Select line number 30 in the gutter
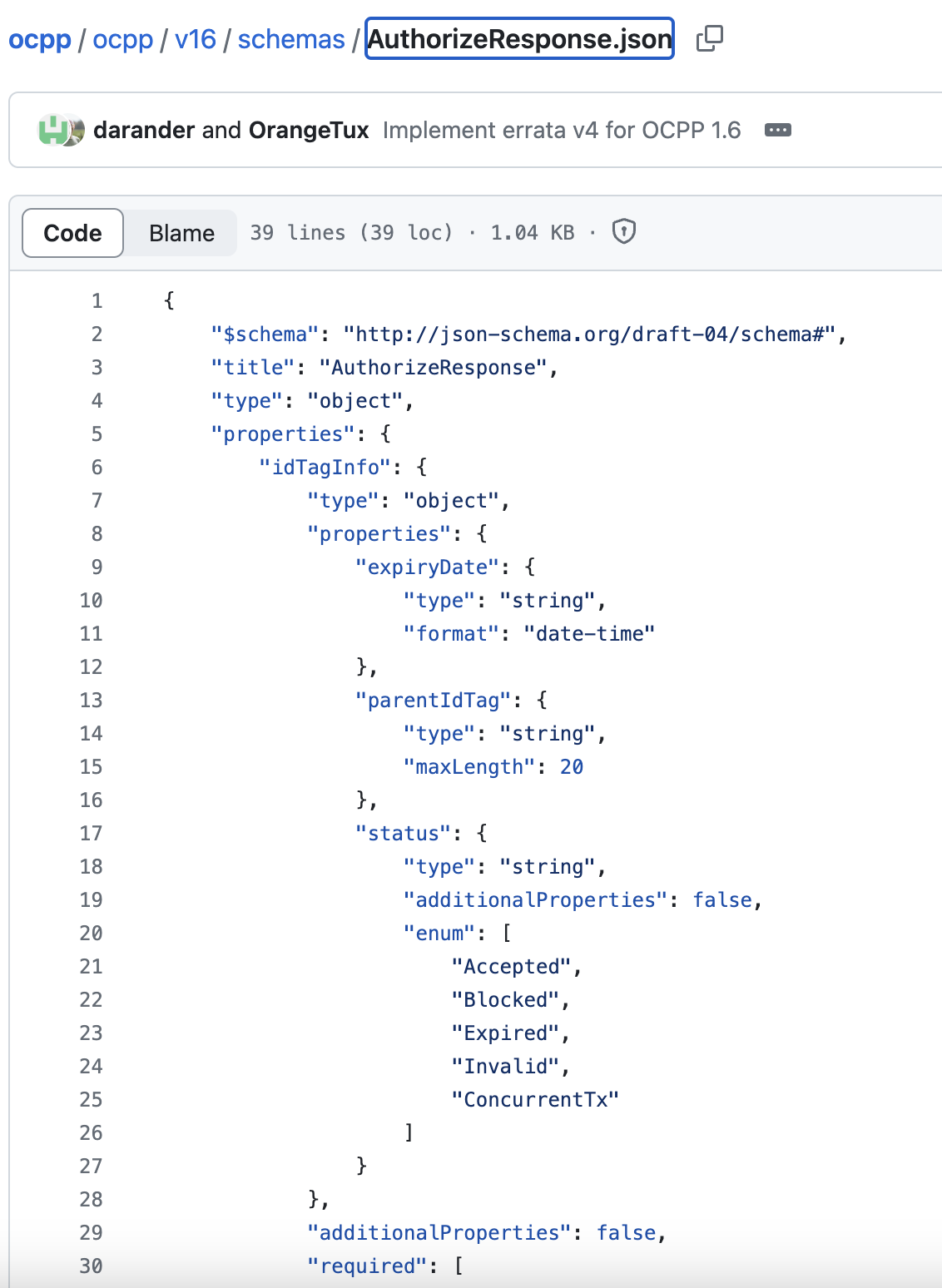The height and width of the screenshot is (1288, 942). [x=90, y=1266]
